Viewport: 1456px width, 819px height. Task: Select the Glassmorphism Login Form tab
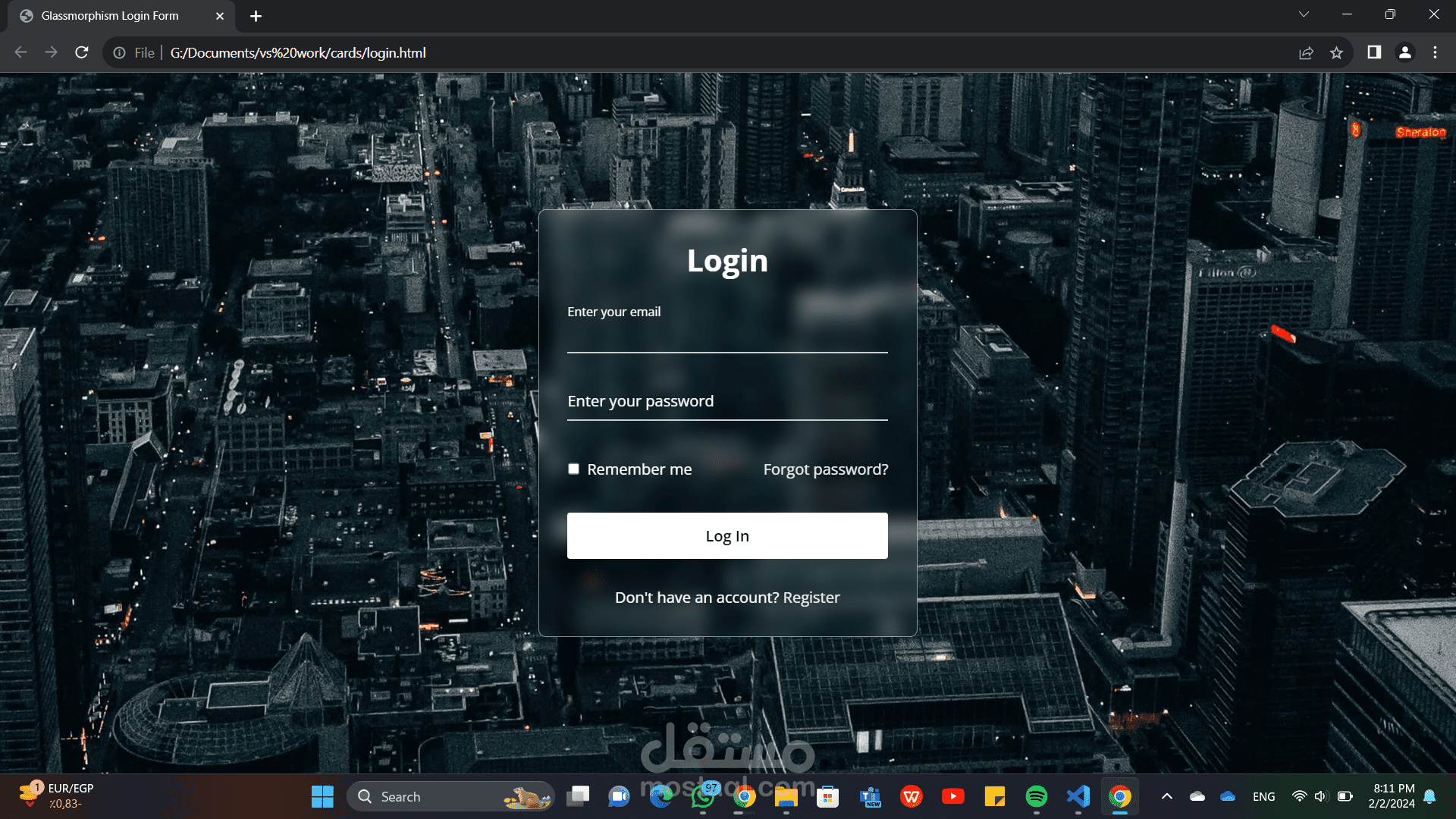(x=110, y=16)
